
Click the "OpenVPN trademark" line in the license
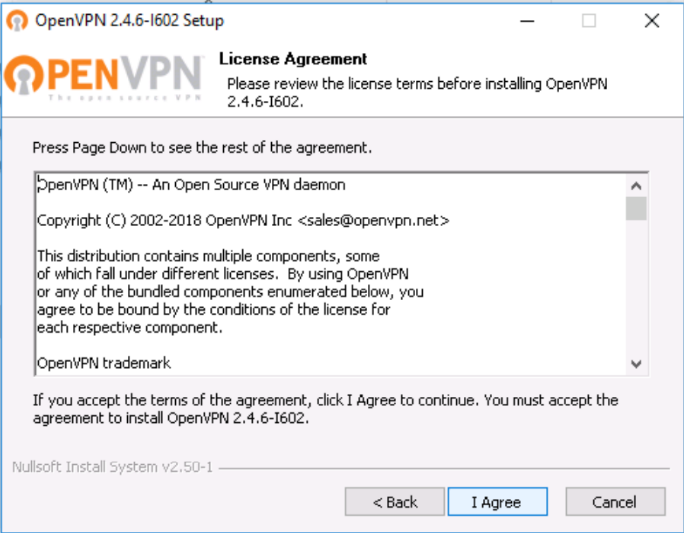[x=104, y=362]
